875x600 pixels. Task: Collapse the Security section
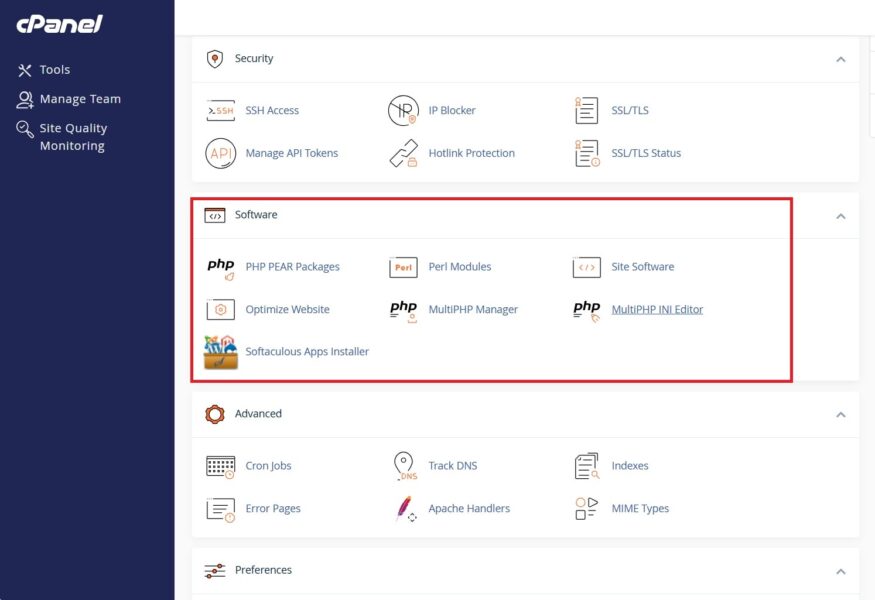[841, 59]
